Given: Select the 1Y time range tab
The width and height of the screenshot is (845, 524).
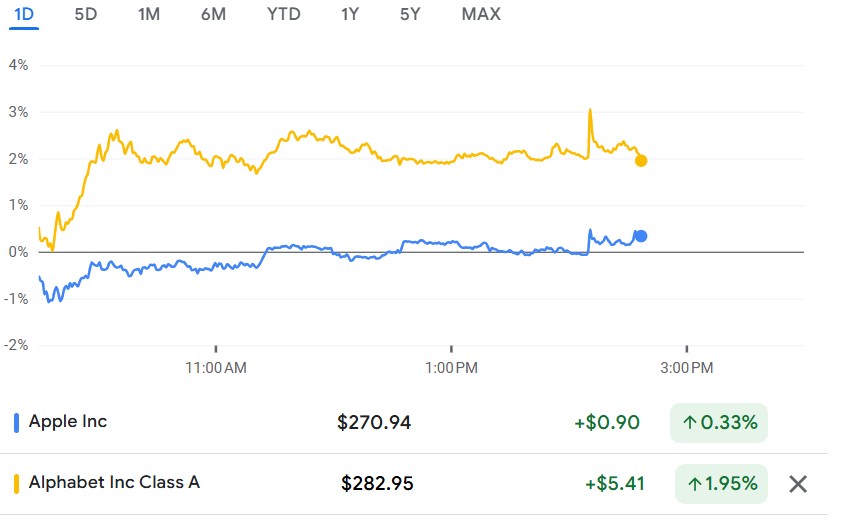Looking at the screenshot, I should (x=349, y=14).
